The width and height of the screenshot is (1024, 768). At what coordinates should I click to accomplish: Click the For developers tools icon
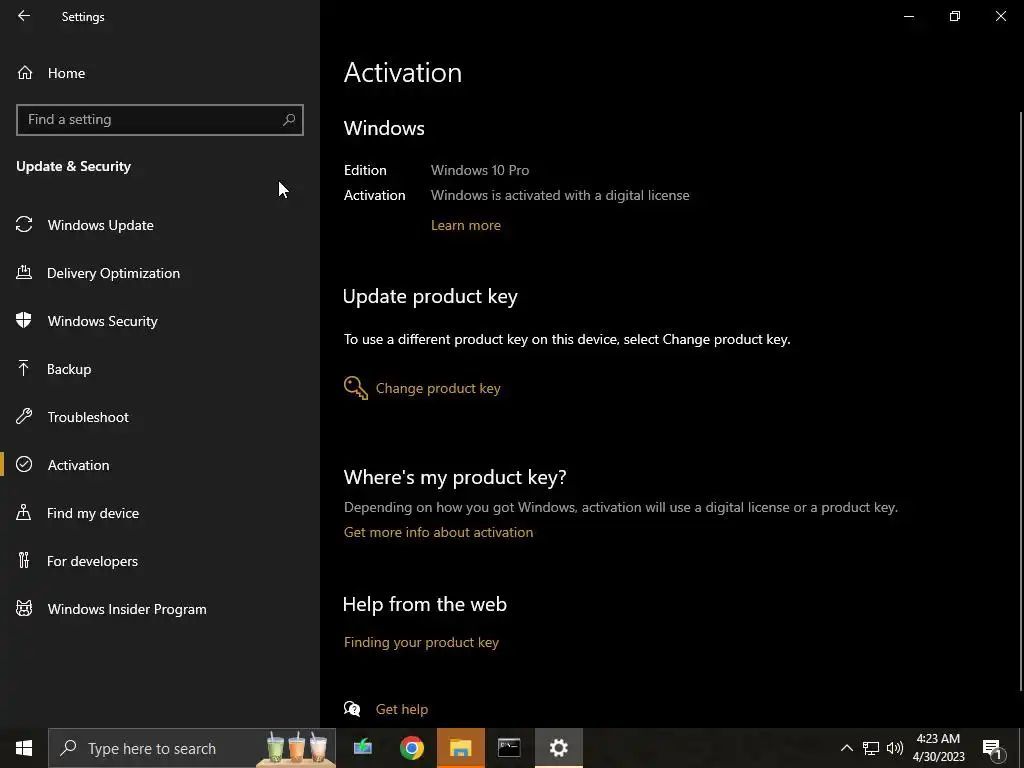[x=24, y=560]
